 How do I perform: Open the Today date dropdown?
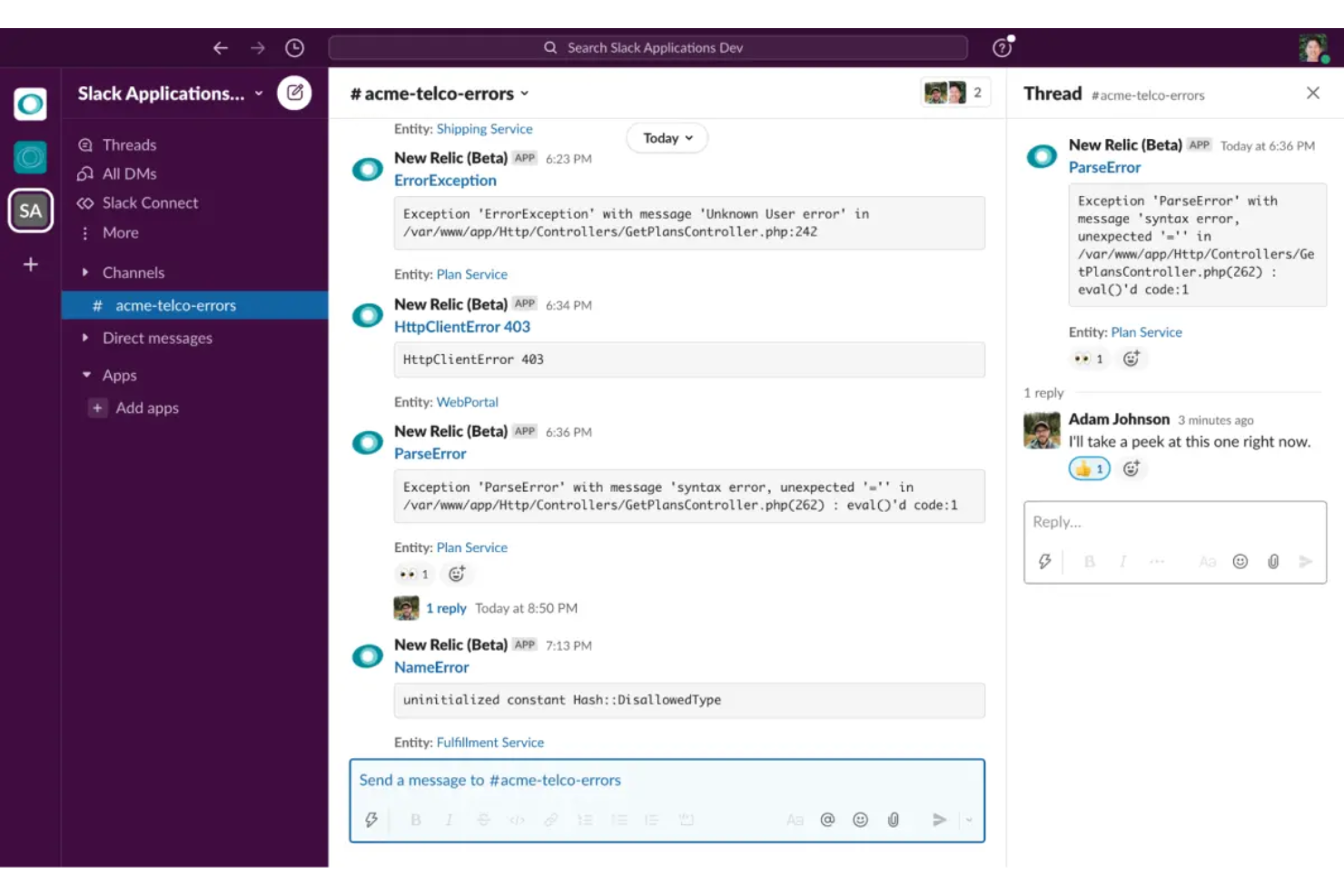pos(667,138)
